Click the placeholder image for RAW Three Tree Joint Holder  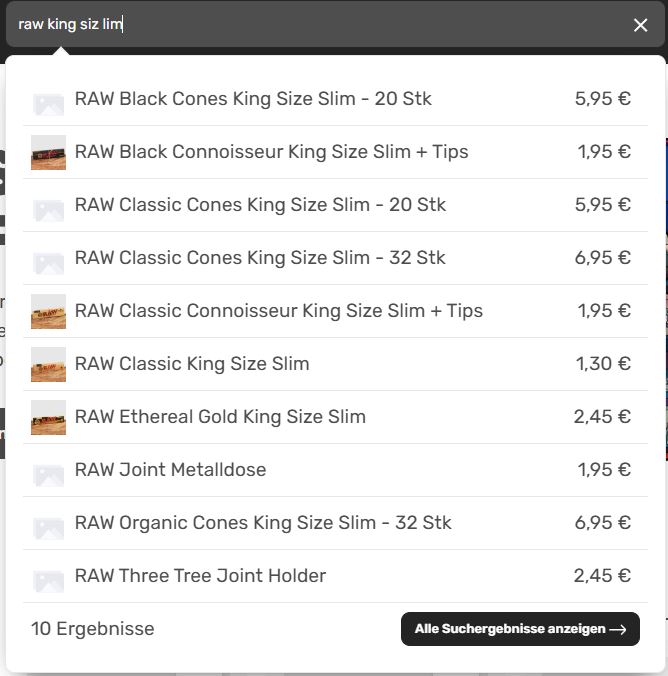[48, 576]
